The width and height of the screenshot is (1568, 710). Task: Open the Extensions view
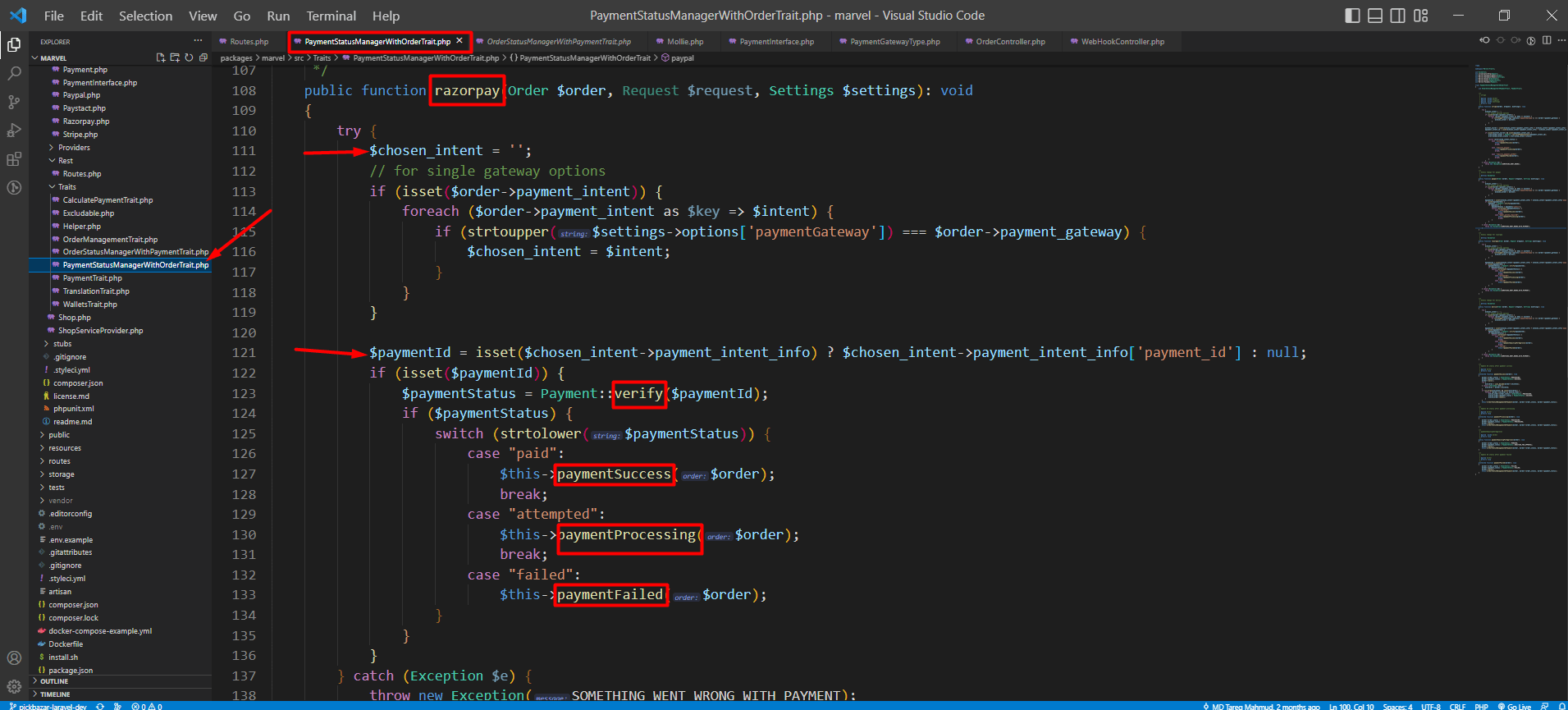point(14,159)
